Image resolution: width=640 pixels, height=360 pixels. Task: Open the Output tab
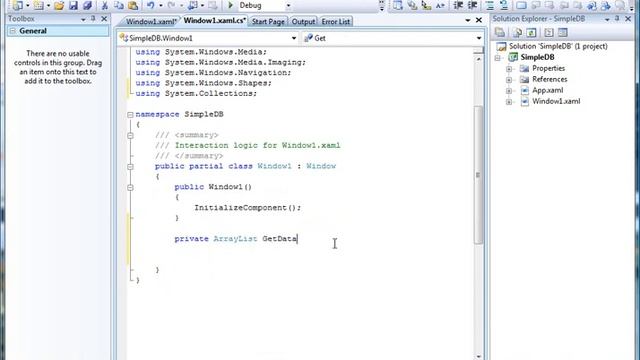point(303,22)
